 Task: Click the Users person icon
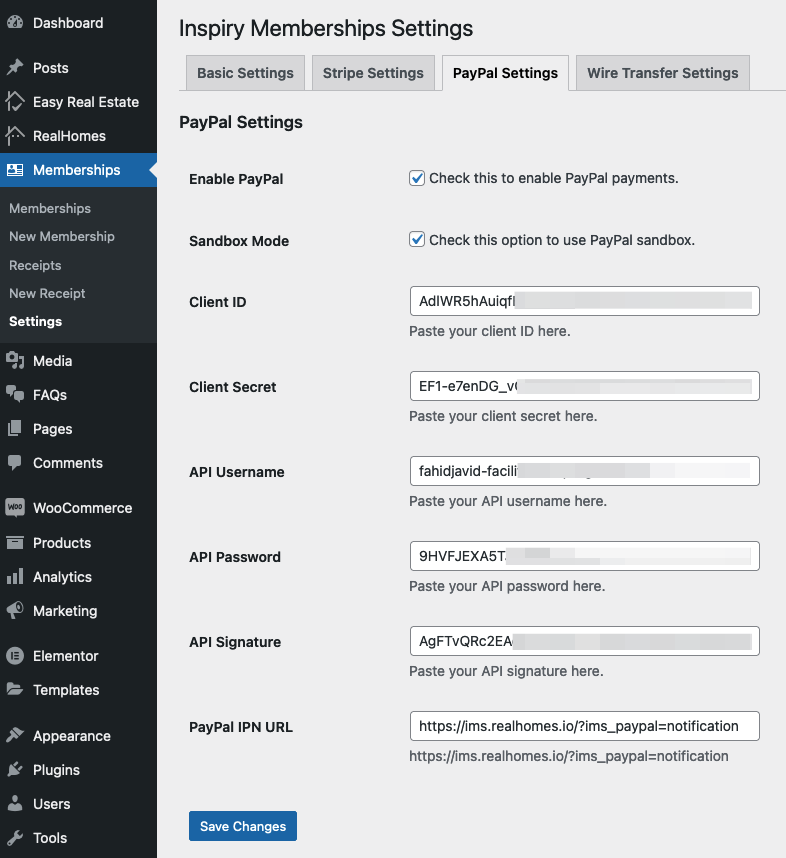[x=15, y=803]
